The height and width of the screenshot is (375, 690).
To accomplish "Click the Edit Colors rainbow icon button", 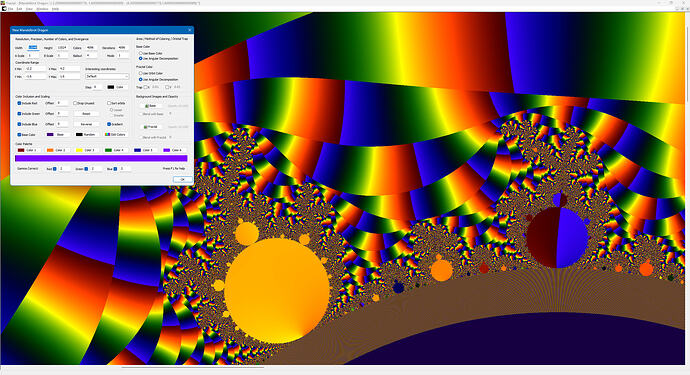I will [x=116, y=135].
